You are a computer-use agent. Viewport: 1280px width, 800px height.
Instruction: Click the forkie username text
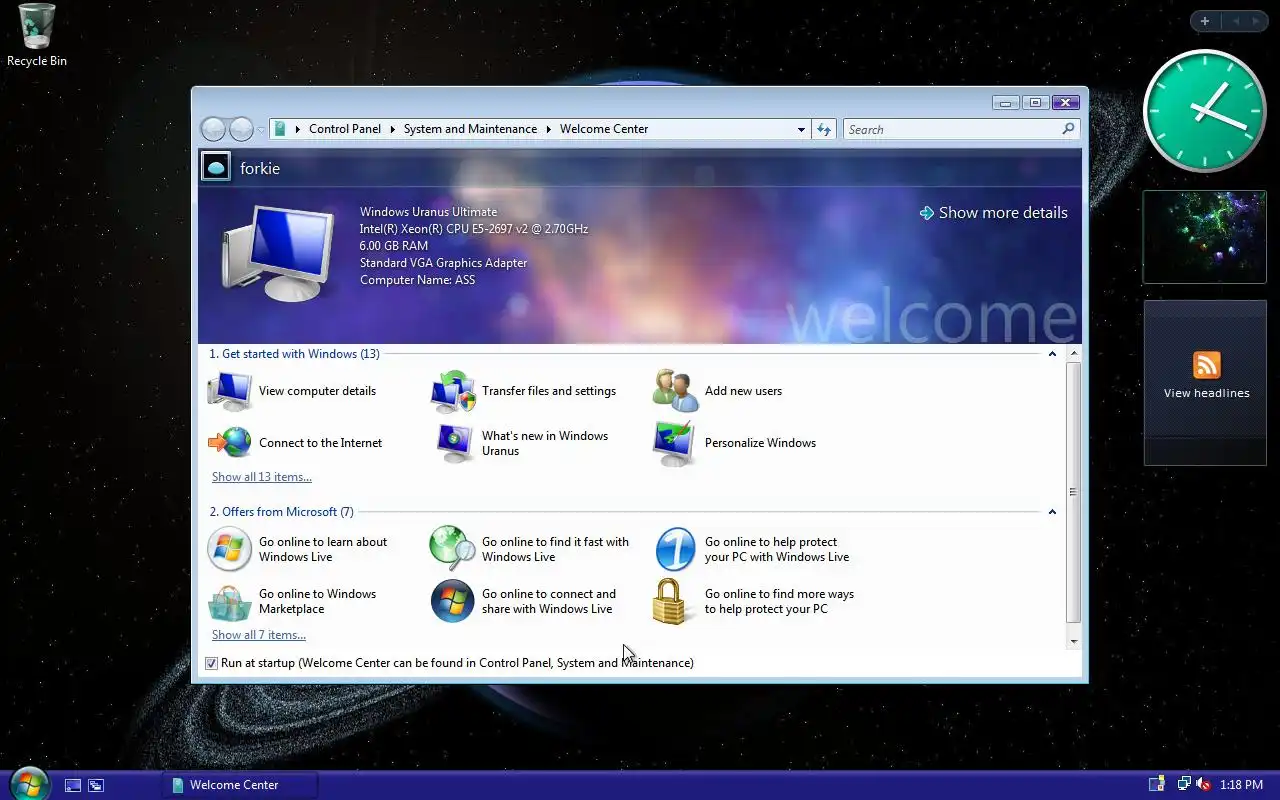point(260,168)
